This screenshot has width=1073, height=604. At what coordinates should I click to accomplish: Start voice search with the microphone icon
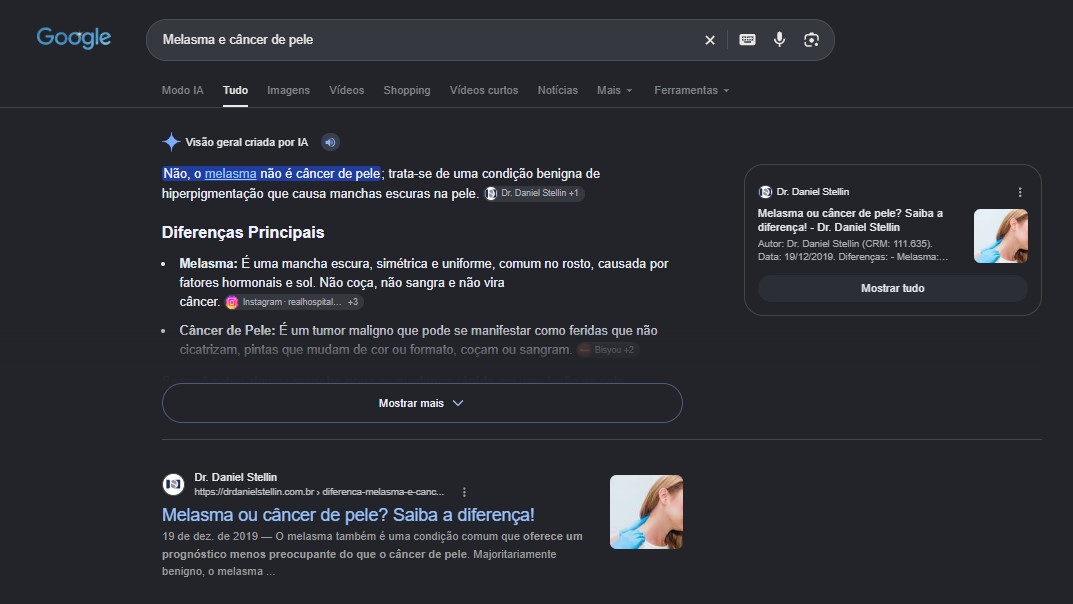click(779, 40)
